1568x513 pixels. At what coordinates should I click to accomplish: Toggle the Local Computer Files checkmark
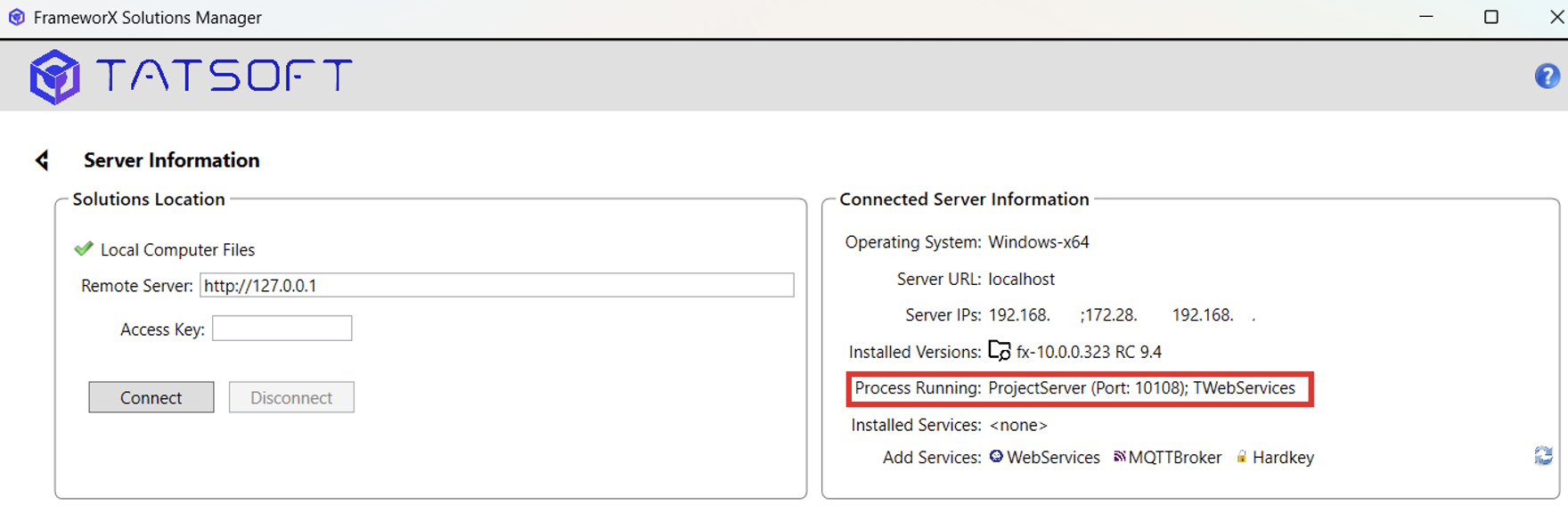84,248
